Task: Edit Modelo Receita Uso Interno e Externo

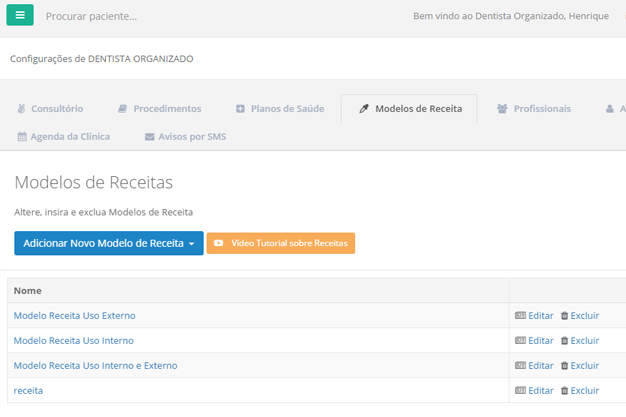Action: 534,365
